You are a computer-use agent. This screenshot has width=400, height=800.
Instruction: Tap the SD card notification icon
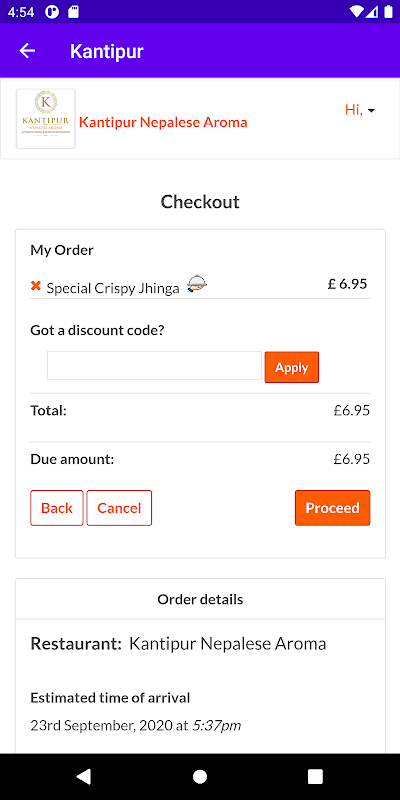(73, 12)
